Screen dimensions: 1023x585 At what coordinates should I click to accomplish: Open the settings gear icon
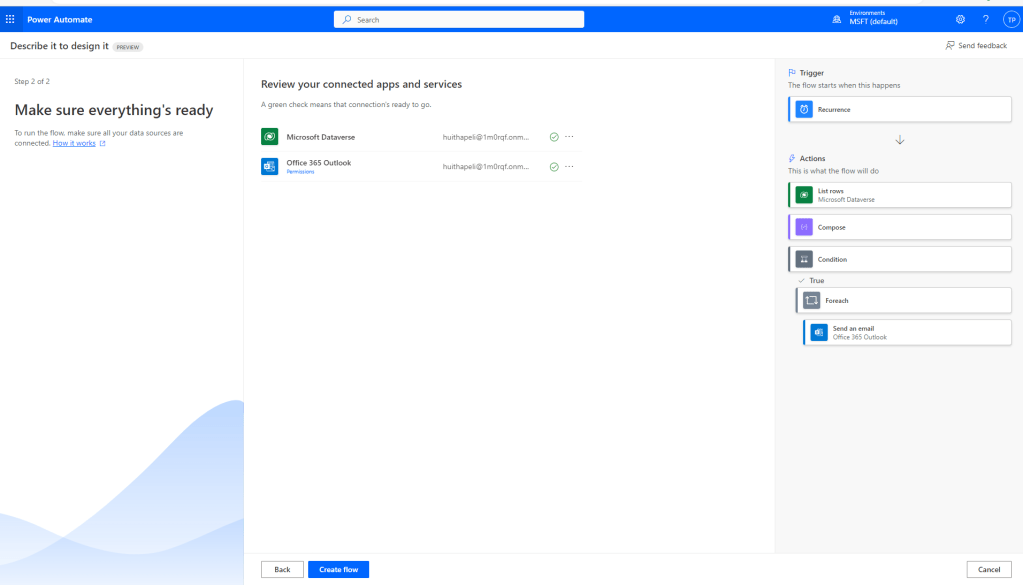(960, 19)
